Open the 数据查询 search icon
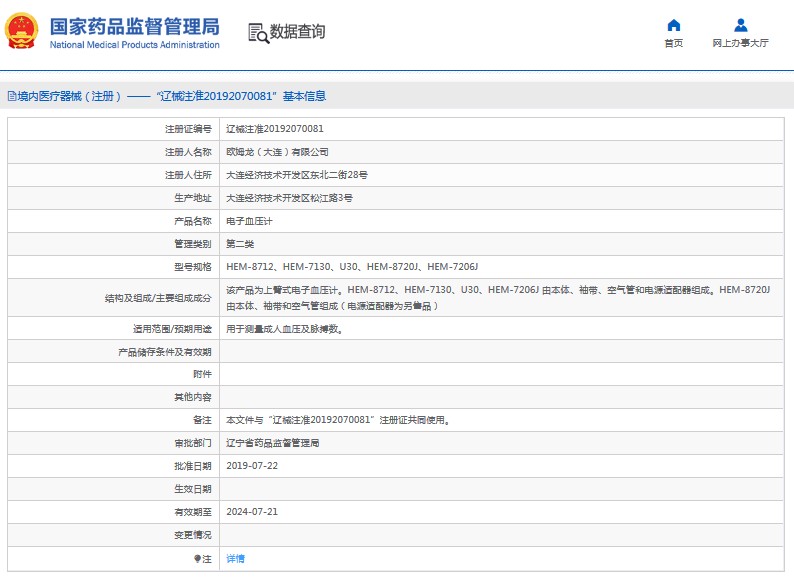794x577 pixels. pos(258,33)
